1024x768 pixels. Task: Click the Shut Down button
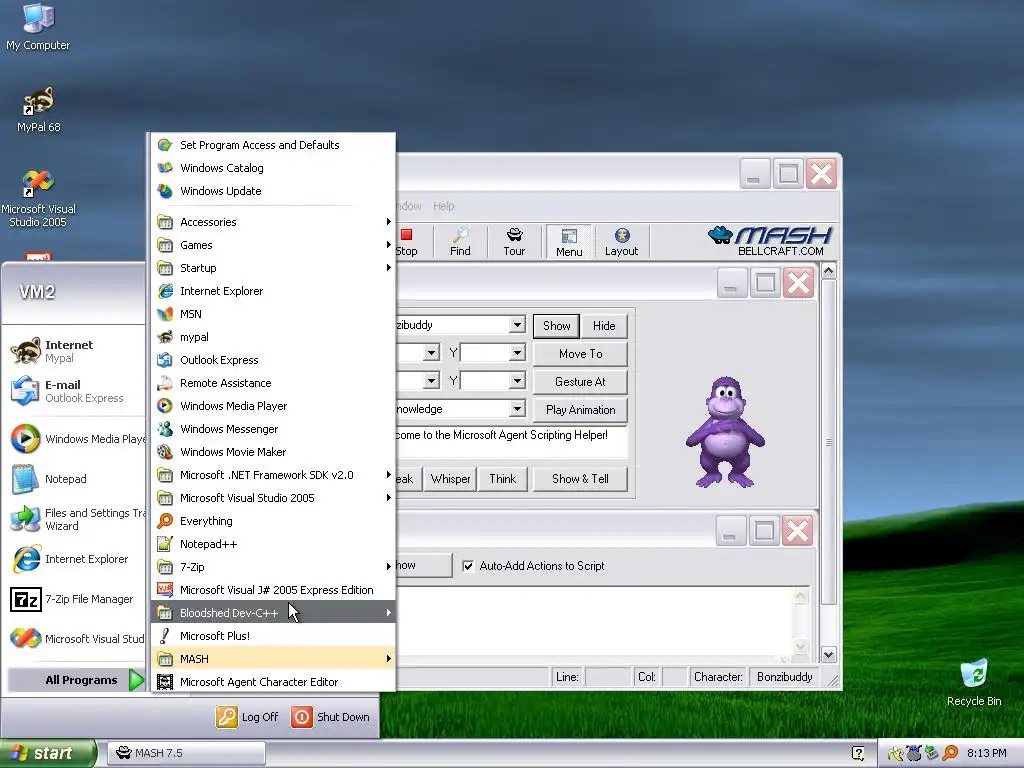(x=330, y=717)
